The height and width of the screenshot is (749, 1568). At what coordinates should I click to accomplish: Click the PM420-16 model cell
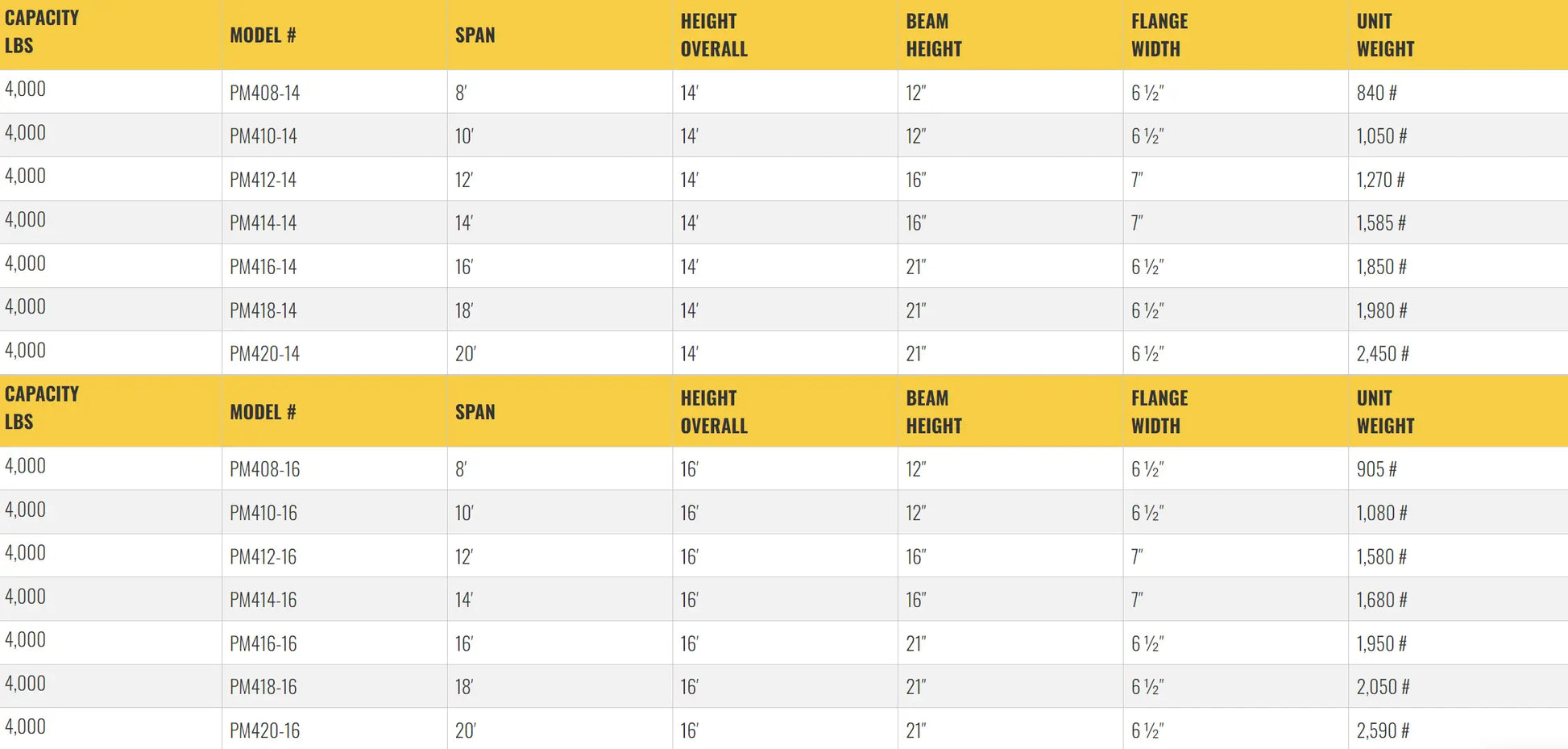pos(264,730)
